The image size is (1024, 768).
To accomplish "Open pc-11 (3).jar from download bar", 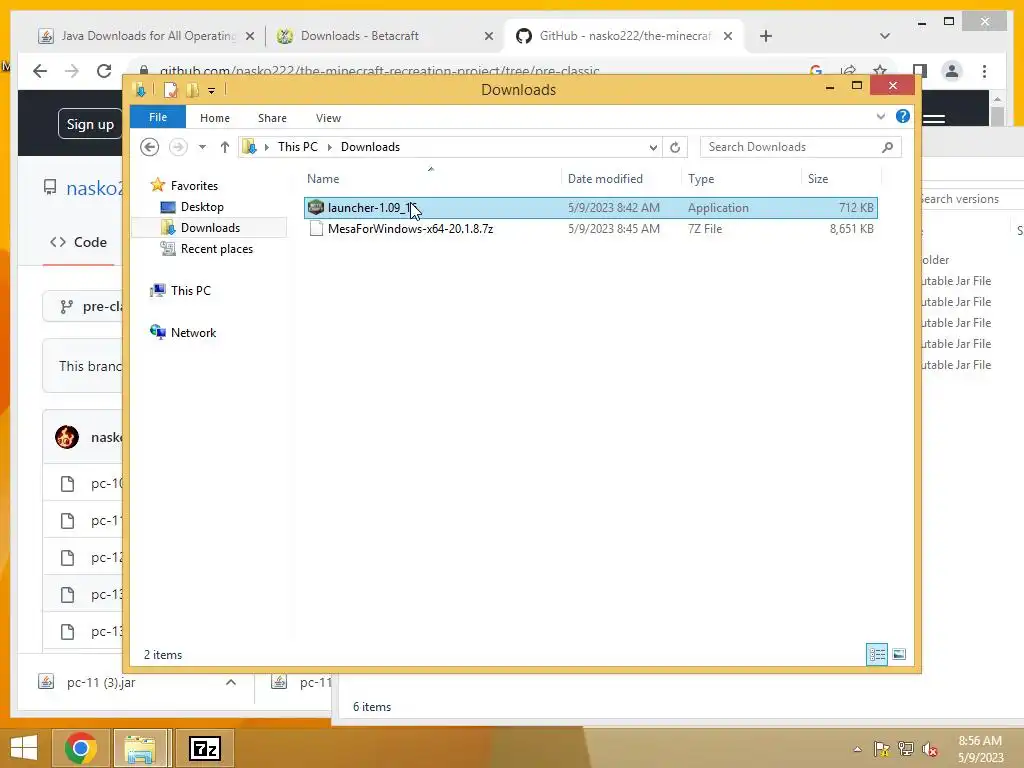I will (x=101, y=682).
